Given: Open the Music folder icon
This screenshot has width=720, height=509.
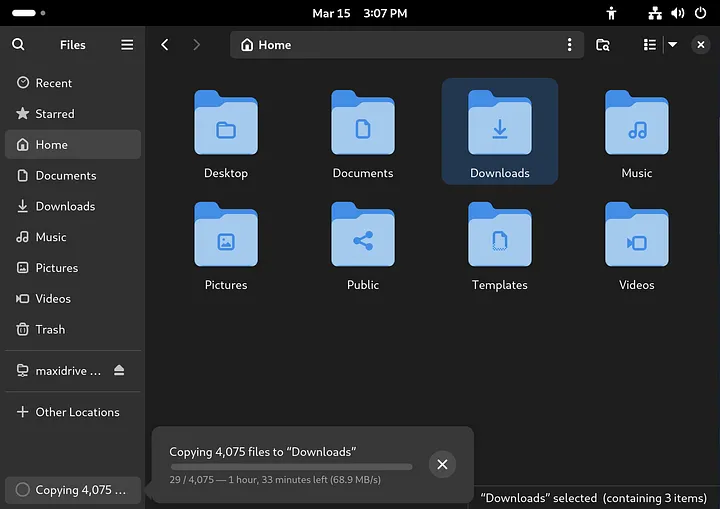Looking at the screenshot, I should [x=636, y=123].
